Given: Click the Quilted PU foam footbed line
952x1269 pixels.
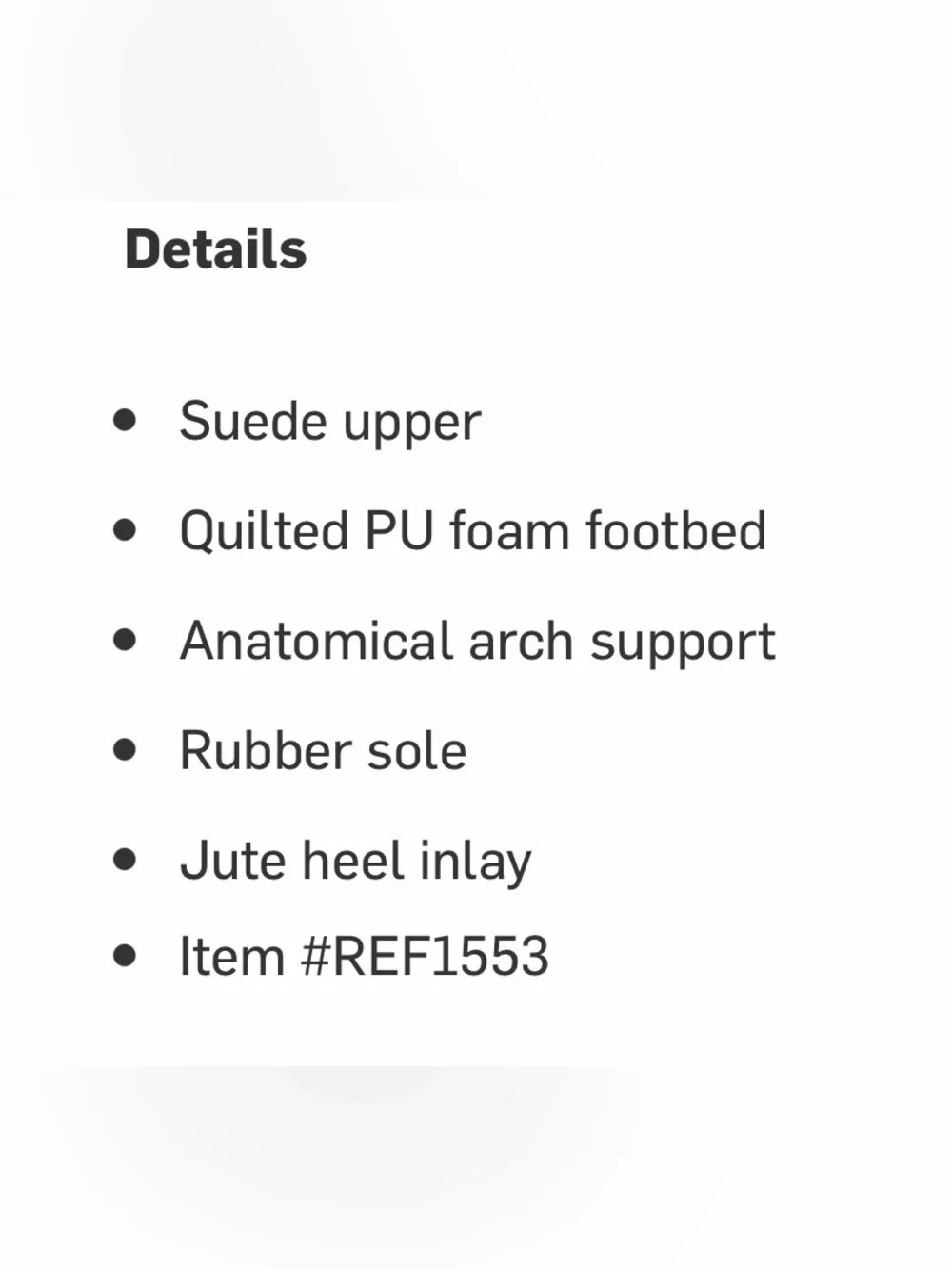Looking at the screenshot, I should point(473,530).
